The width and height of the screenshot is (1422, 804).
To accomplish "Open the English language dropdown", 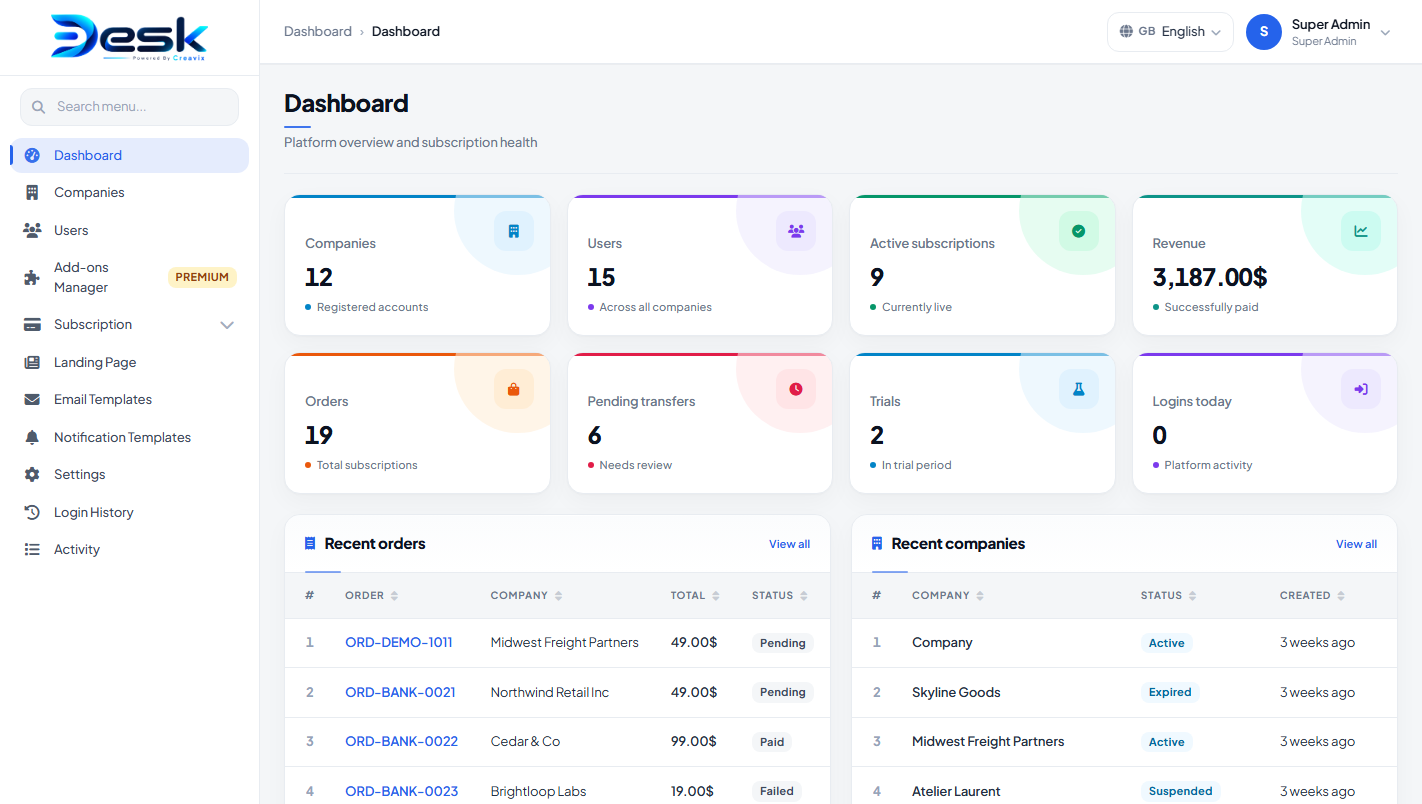I will 1170,32.
